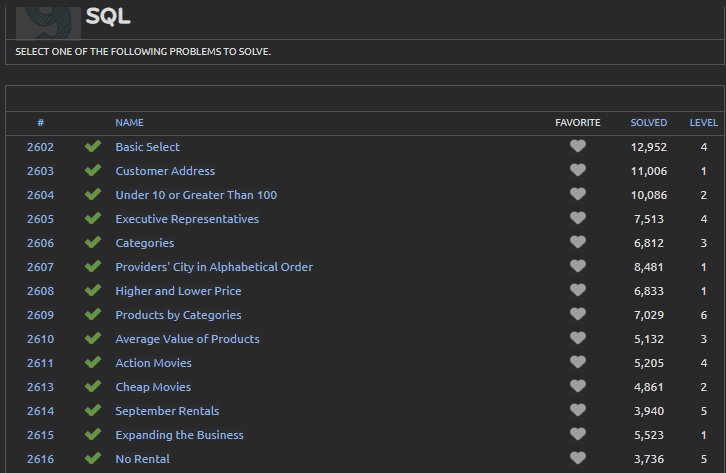
Task: Favorite the Action Movies problem heart
Action: coord(577,362)
